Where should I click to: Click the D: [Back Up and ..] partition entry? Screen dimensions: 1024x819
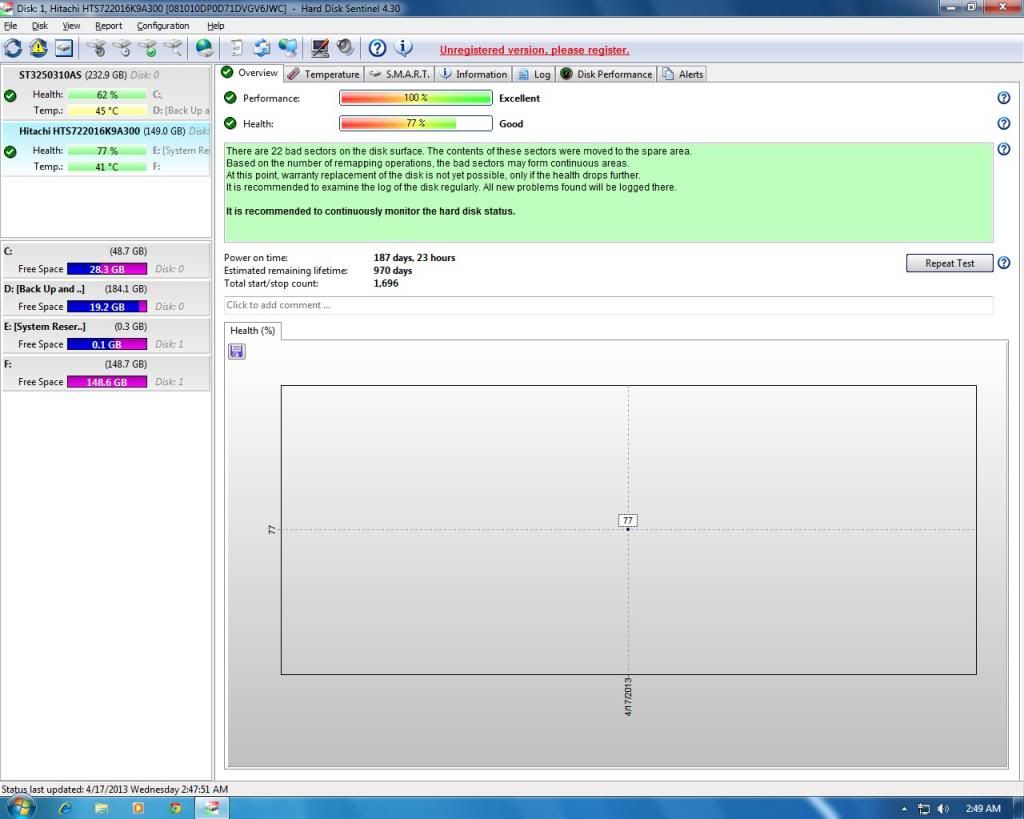click(106, 298)
